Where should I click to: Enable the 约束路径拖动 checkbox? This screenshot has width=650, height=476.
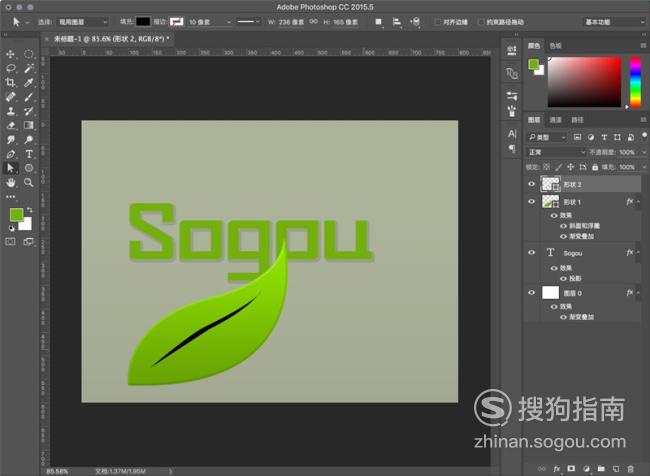click(481, 22)
